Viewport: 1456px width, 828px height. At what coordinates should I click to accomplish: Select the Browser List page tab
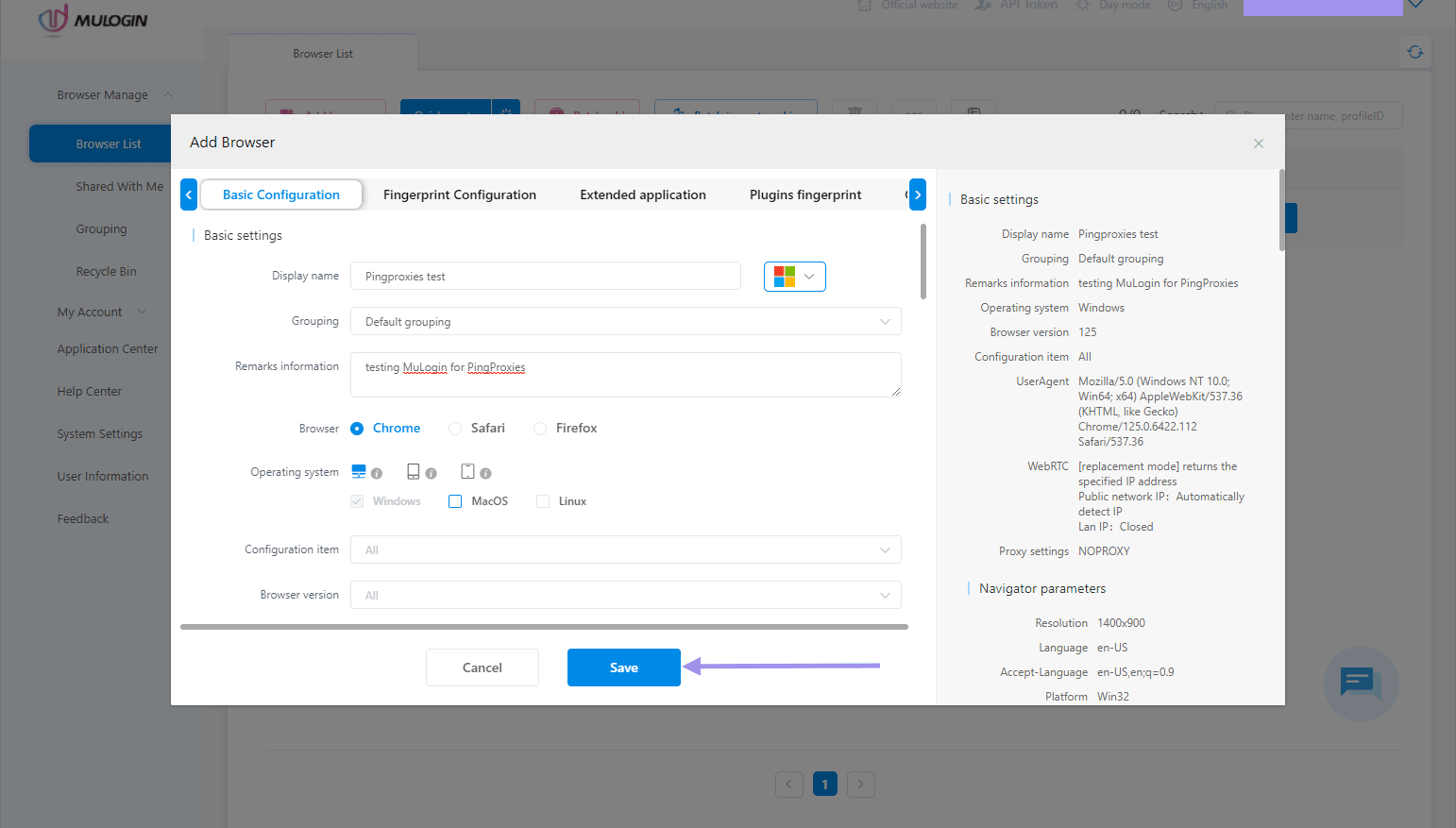coord(323,54)
